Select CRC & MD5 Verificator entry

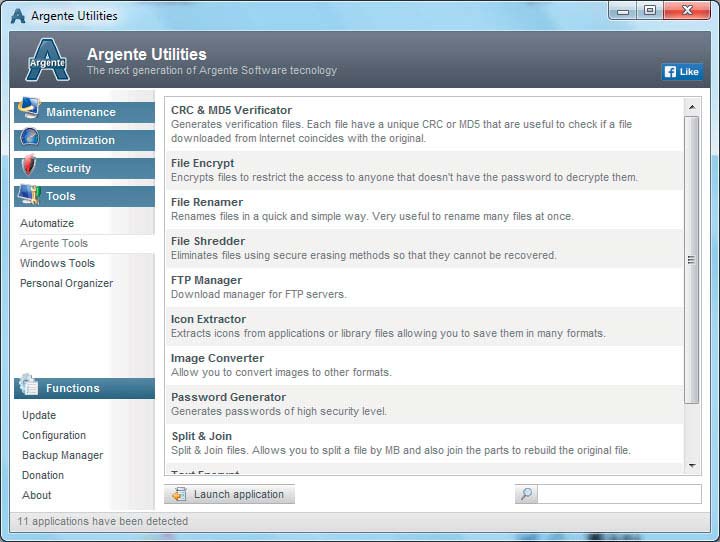coord(424,124)
